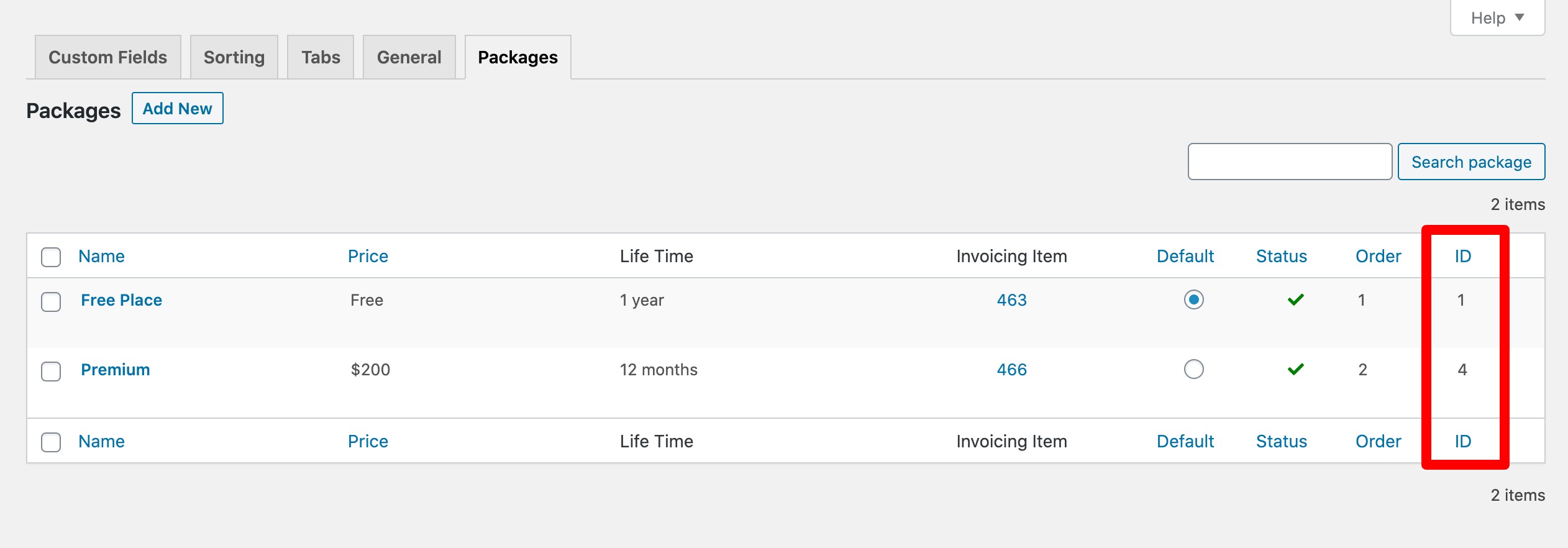Screen dimensions: 1568x548
Task: Check the Premium row checkbox
Action: point(51,372)
